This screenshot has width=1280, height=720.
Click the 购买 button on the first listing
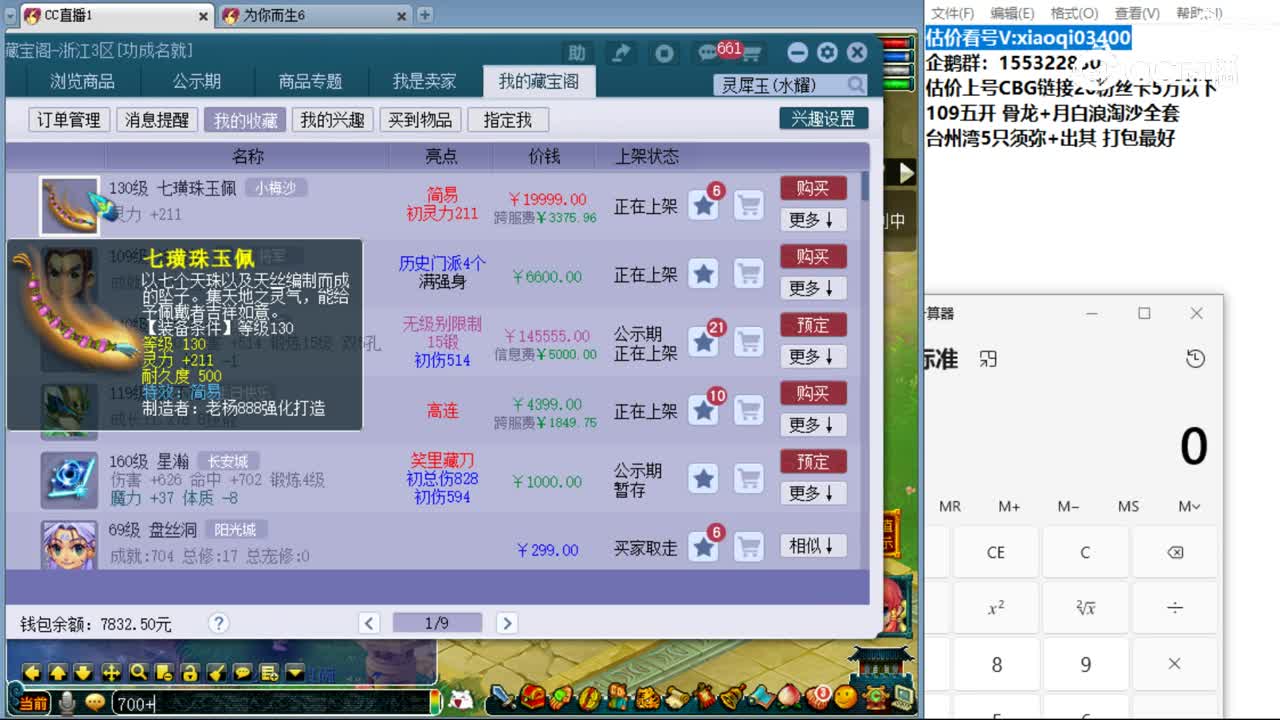(x=812, y=187)
